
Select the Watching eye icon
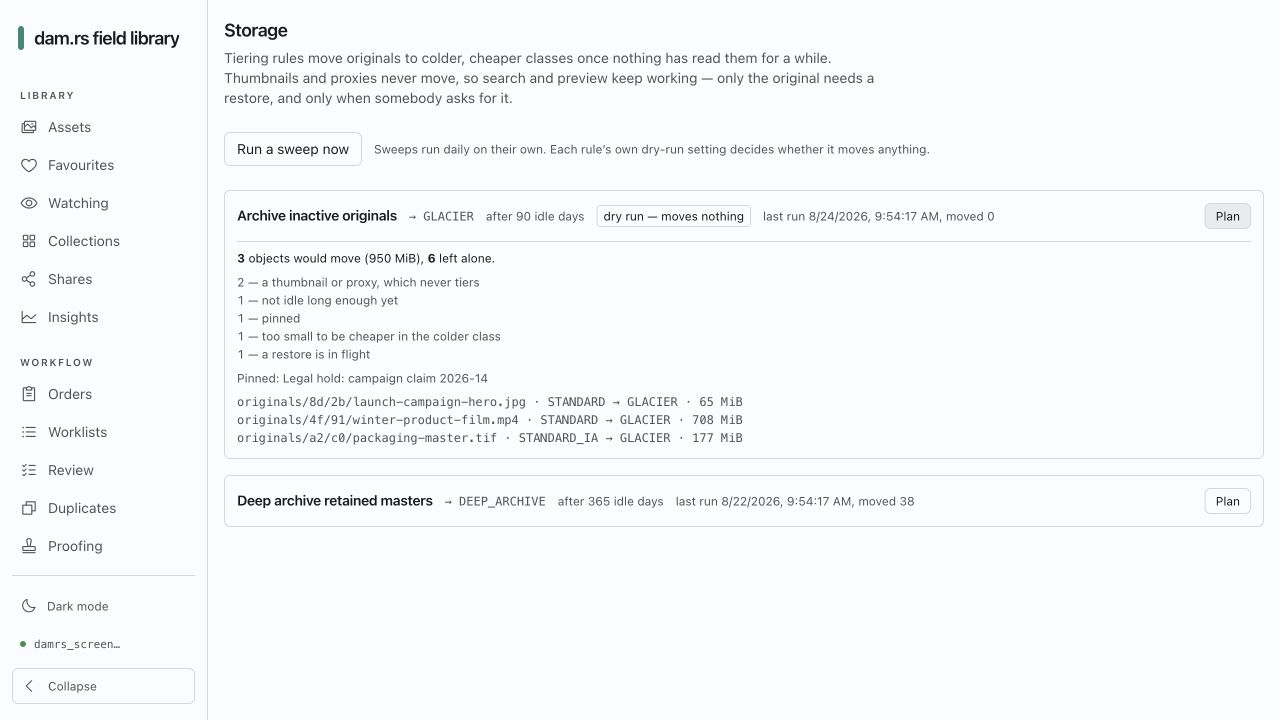click(29, 203)
